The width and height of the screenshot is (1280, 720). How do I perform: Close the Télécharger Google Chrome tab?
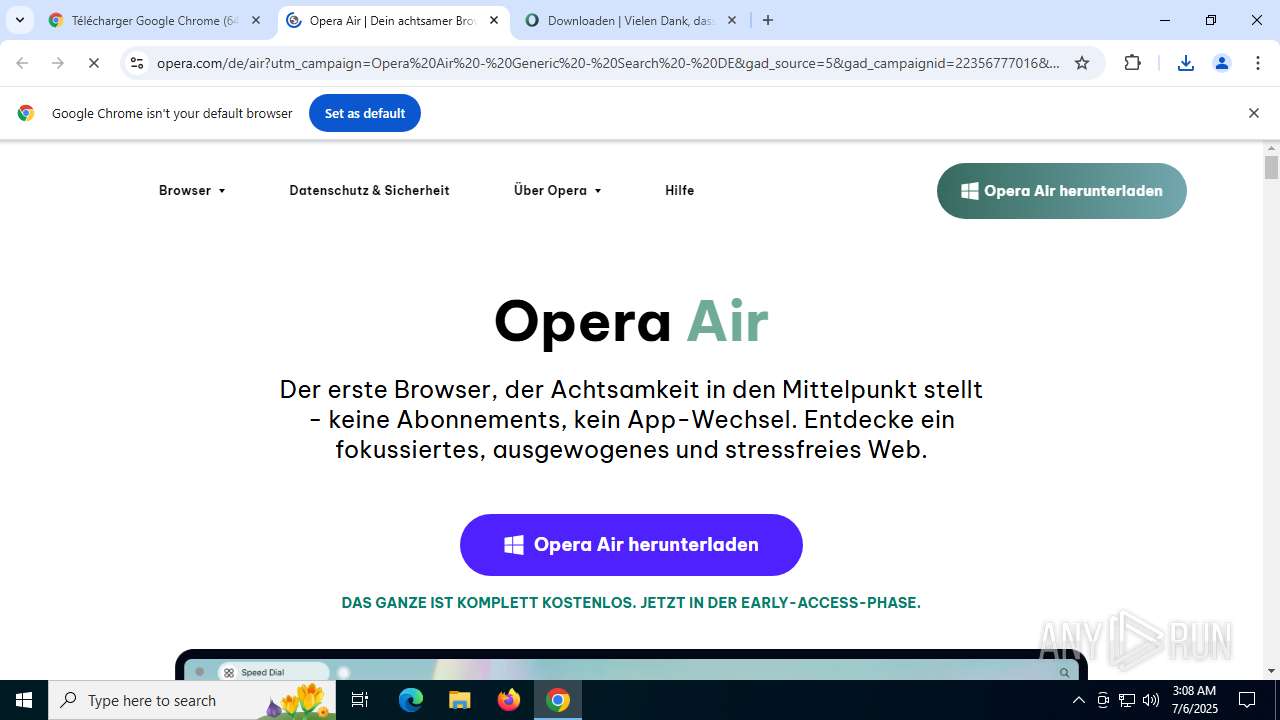tap(256, 20)
